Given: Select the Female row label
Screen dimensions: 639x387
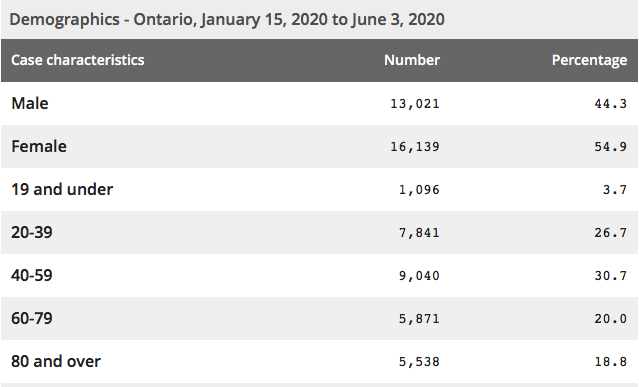Looking at the screenshot, I should 39,147.
